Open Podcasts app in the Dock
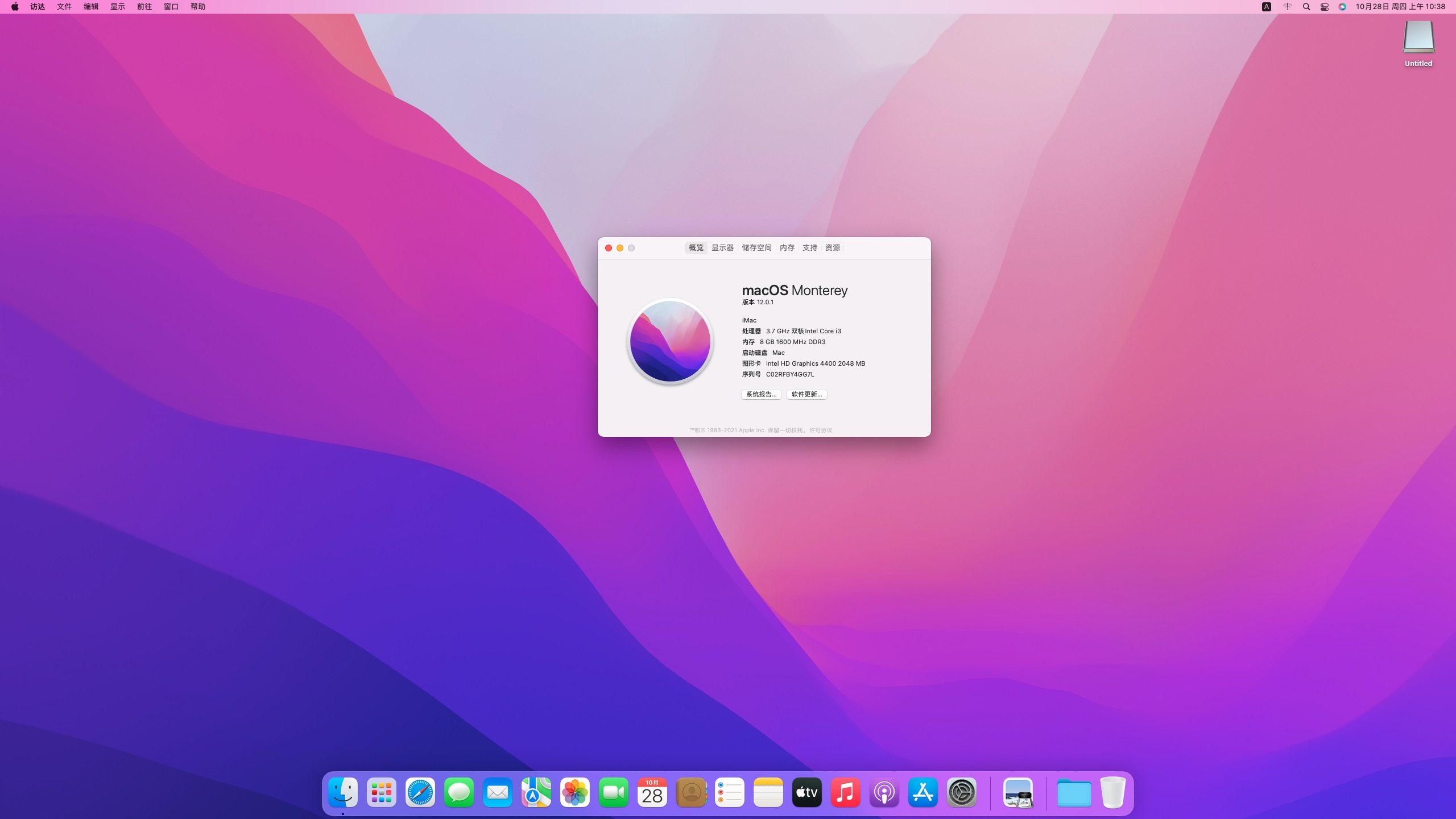This screenshot has height=819, width=1456. pos(884,792)
